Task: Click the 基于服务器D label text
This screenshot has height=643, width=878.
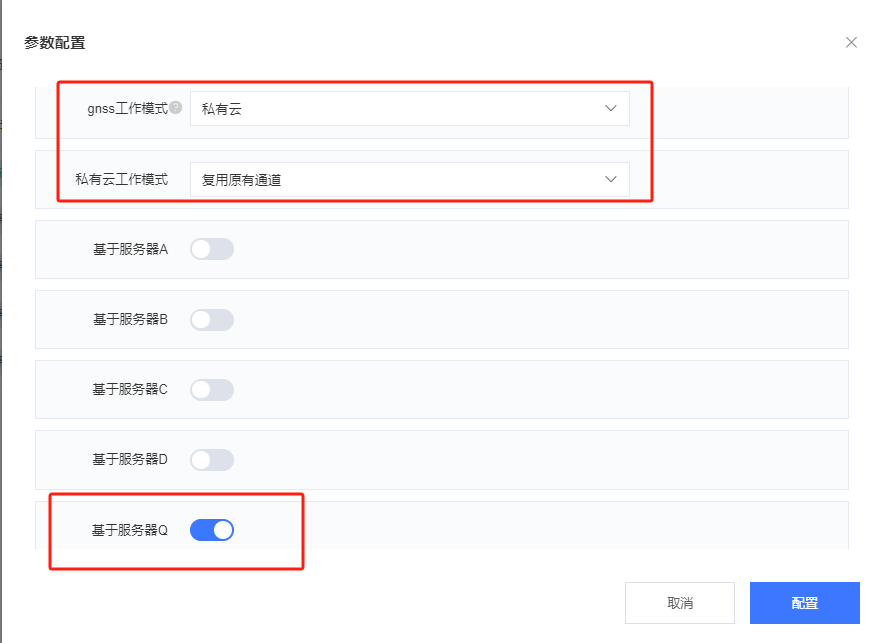Action: 130,459
